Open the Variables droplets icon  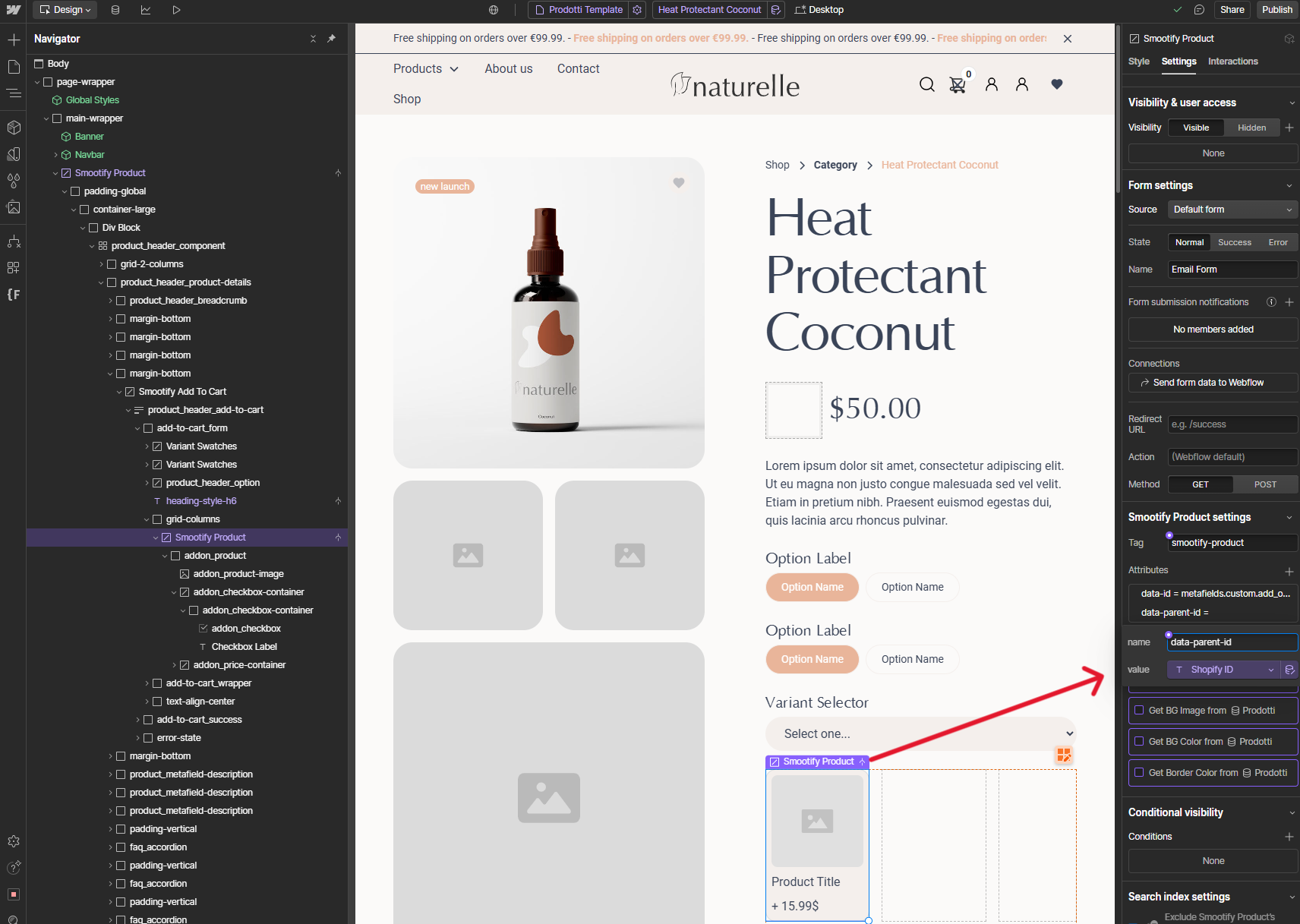click(14, 181)
